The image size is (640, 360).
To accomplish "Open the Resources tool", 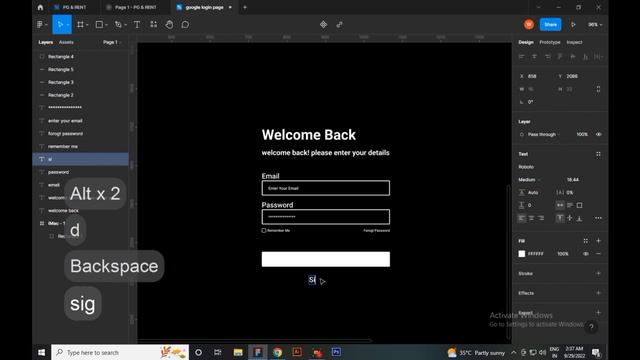I will [153, 24].
